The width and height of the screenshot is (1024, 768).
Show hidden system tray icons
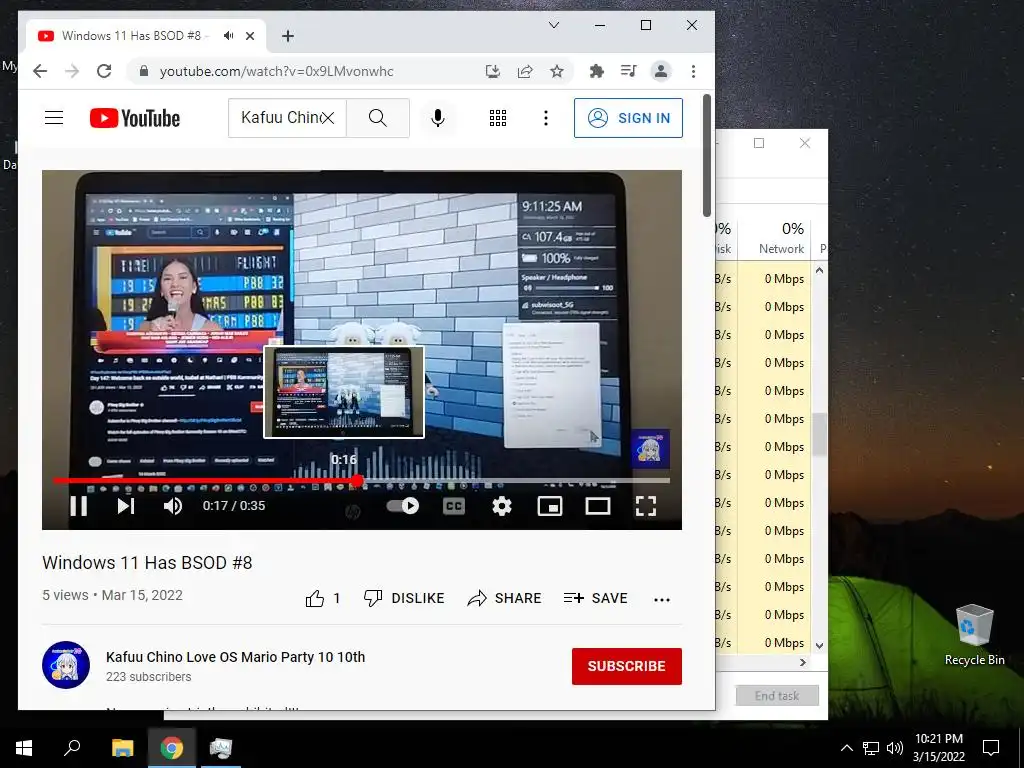846,748
